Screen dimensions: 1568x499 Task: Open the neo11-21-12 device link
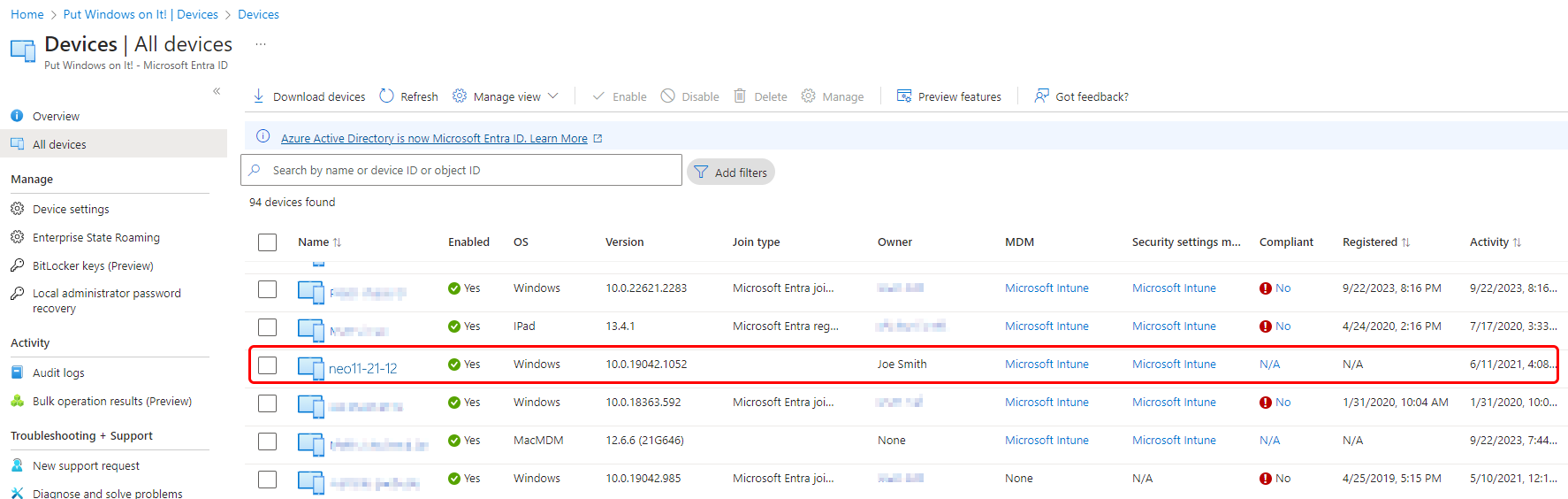pyautogui.click(x=362, y=368)
